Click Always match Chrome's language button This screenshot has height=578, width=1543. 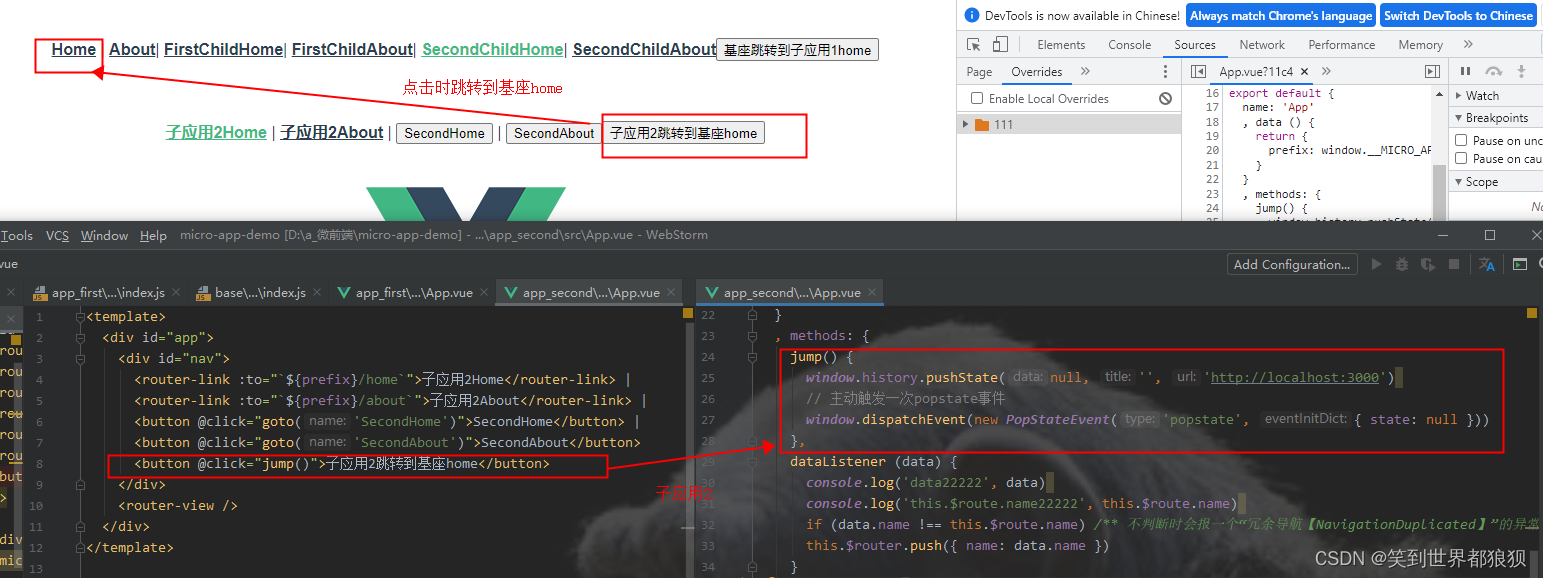(x=1281, y=15)
